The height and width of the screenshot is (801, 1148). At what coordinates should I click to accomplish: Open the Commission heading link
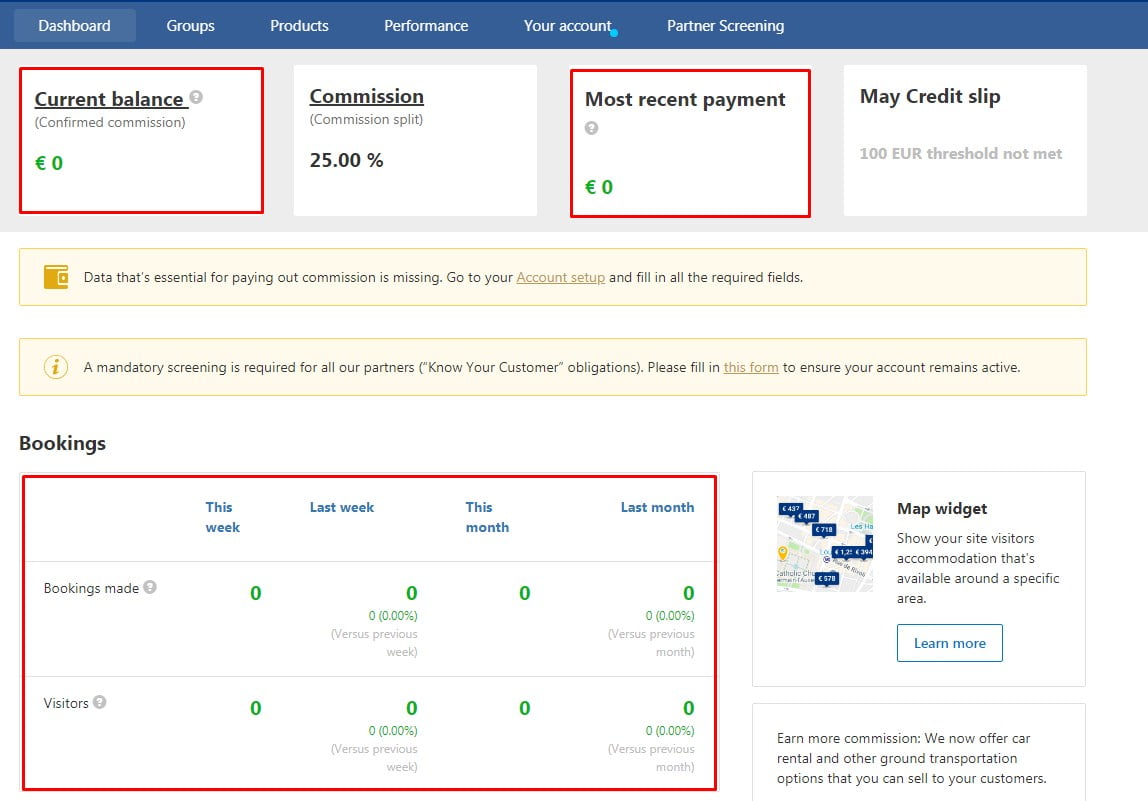point(366,96)
